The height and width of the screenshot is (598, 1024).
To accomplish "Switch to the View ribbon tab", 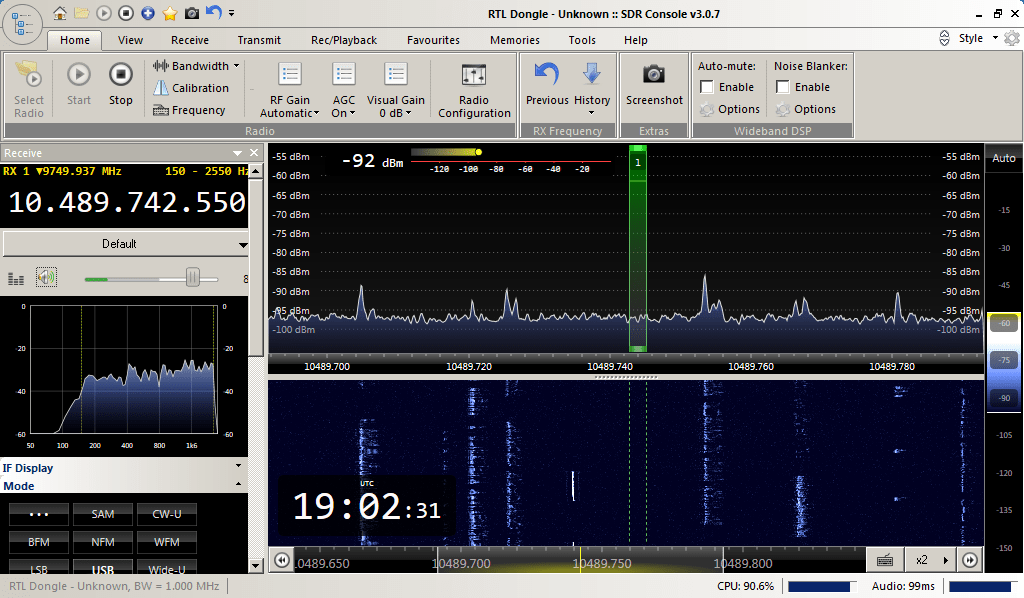I will tap(131, 40).
